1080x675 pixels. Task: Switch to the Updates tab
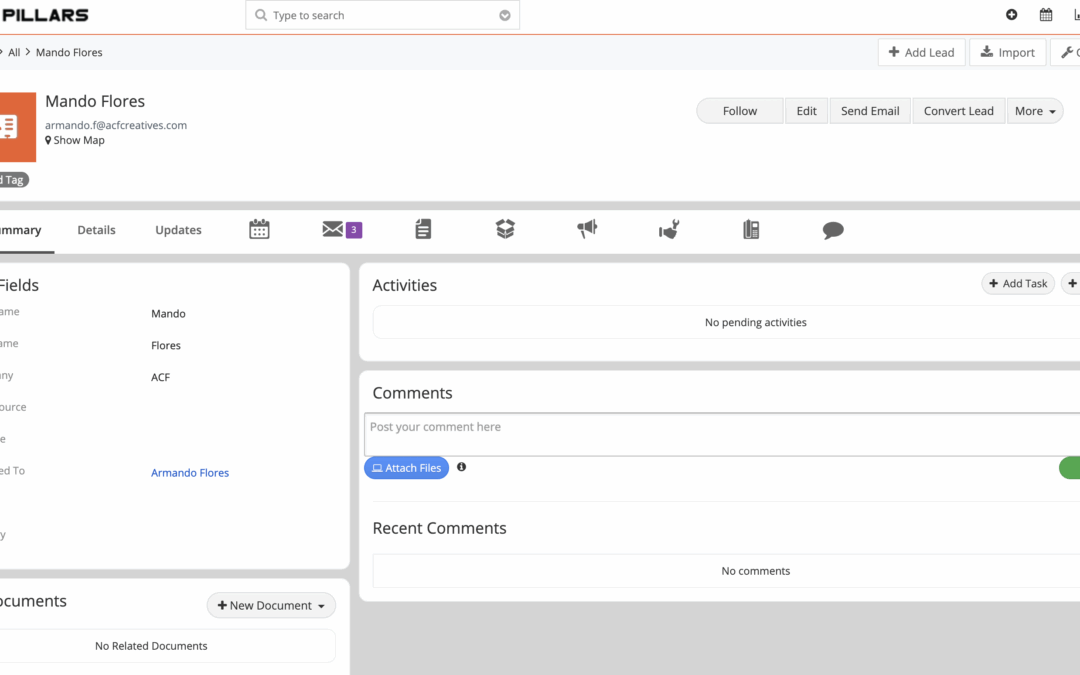178,230
